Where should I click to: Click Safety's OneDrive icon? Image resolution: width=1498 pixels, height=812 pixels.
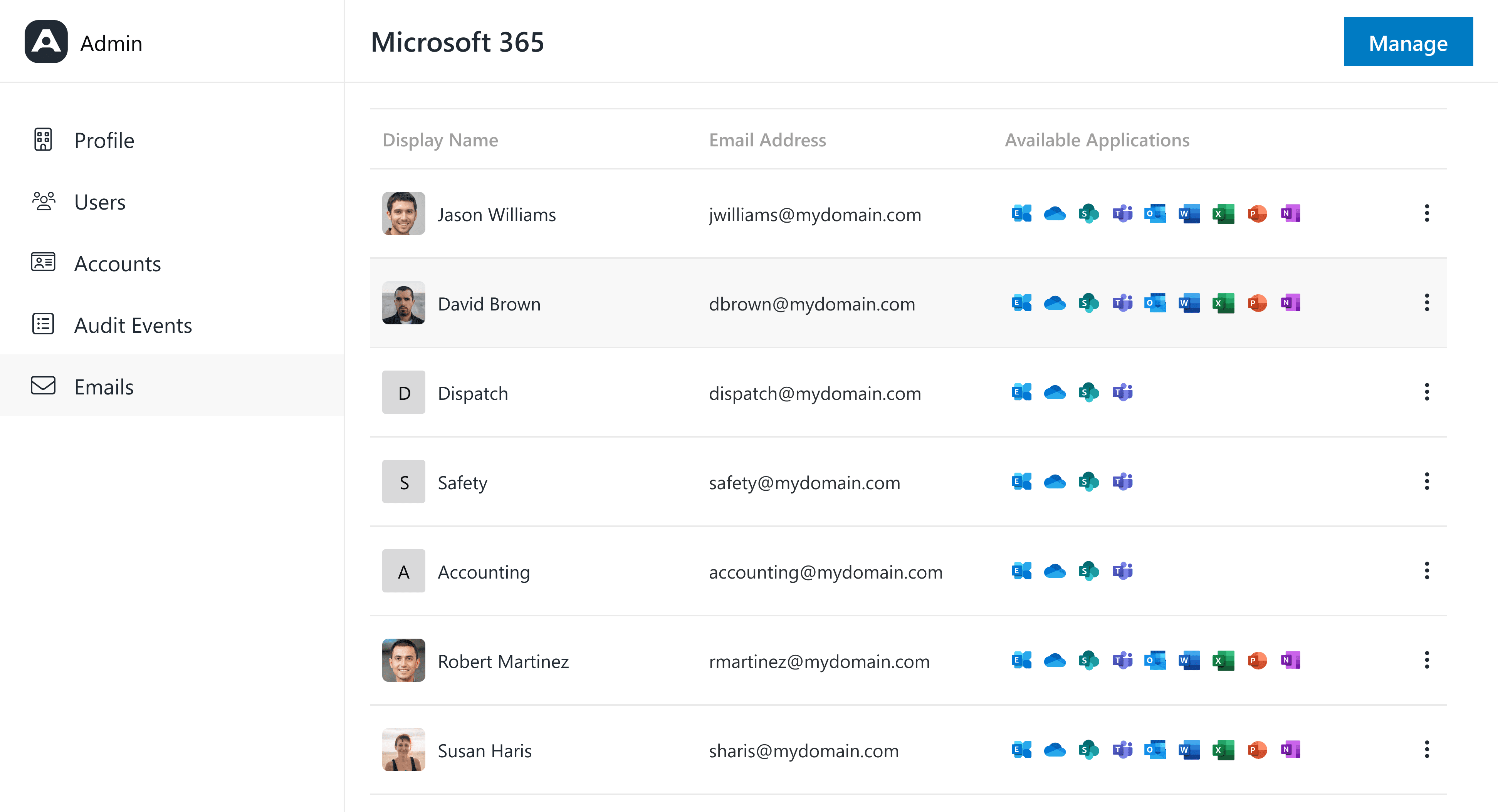point(1055,482)
